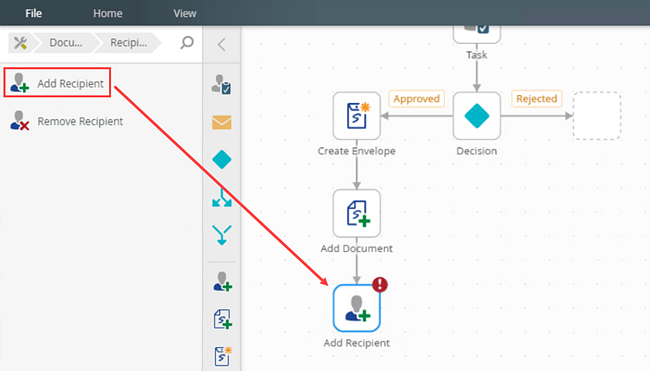Click the Add Recipient canvas label text

357,343
